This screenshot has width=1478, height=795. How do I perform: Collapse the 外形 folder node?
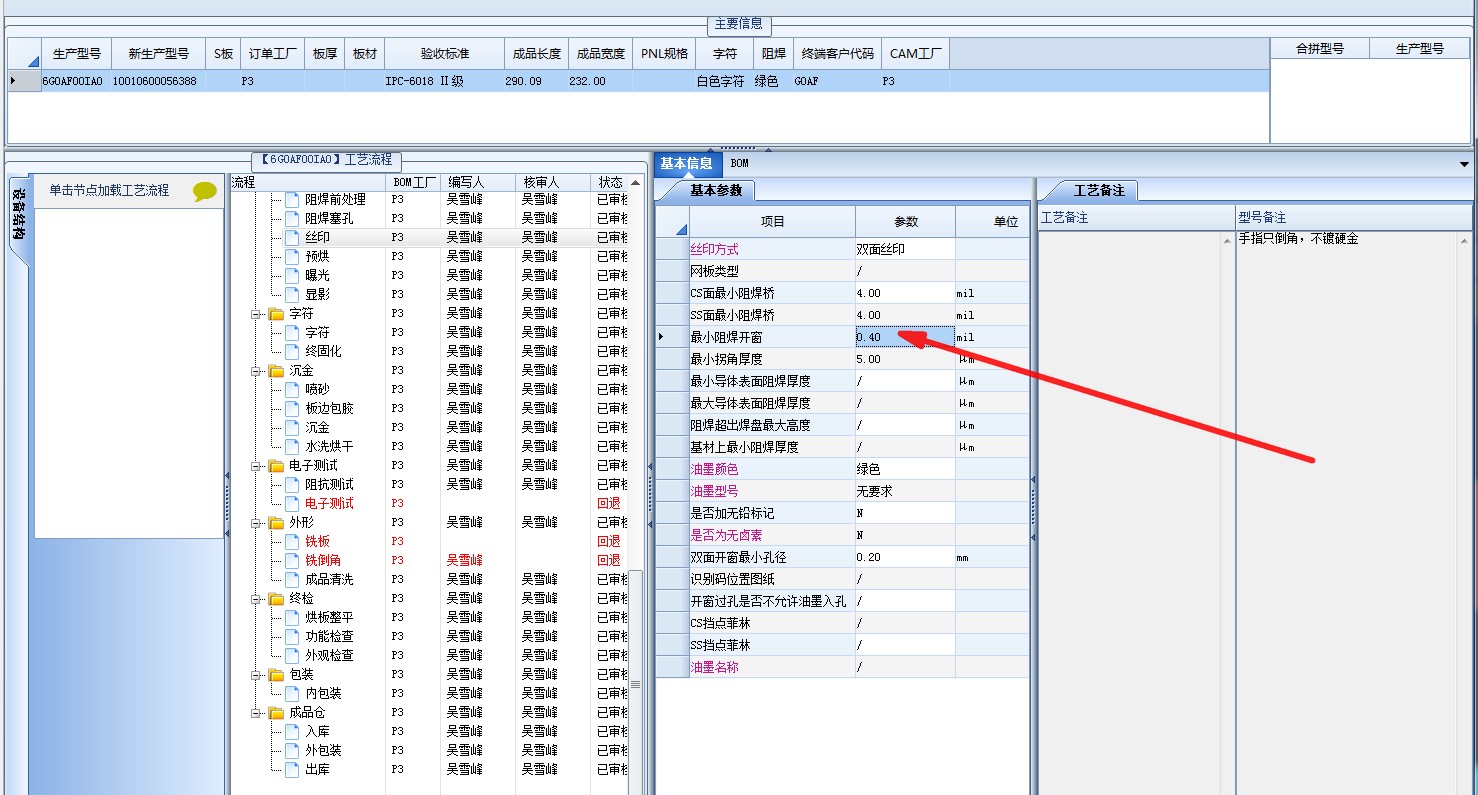(x=257, y=523)
